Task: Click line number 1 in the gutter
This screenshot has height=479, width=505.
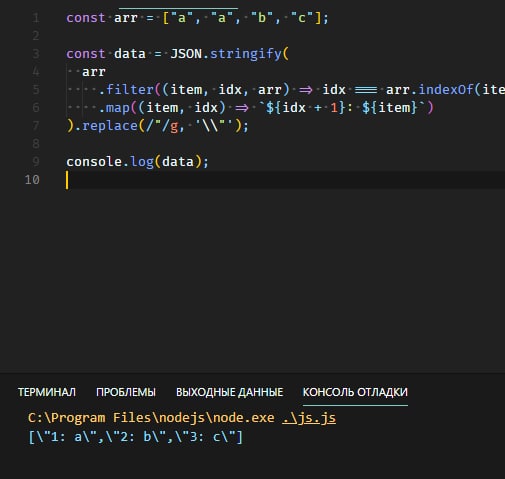Action: point(36,18)
